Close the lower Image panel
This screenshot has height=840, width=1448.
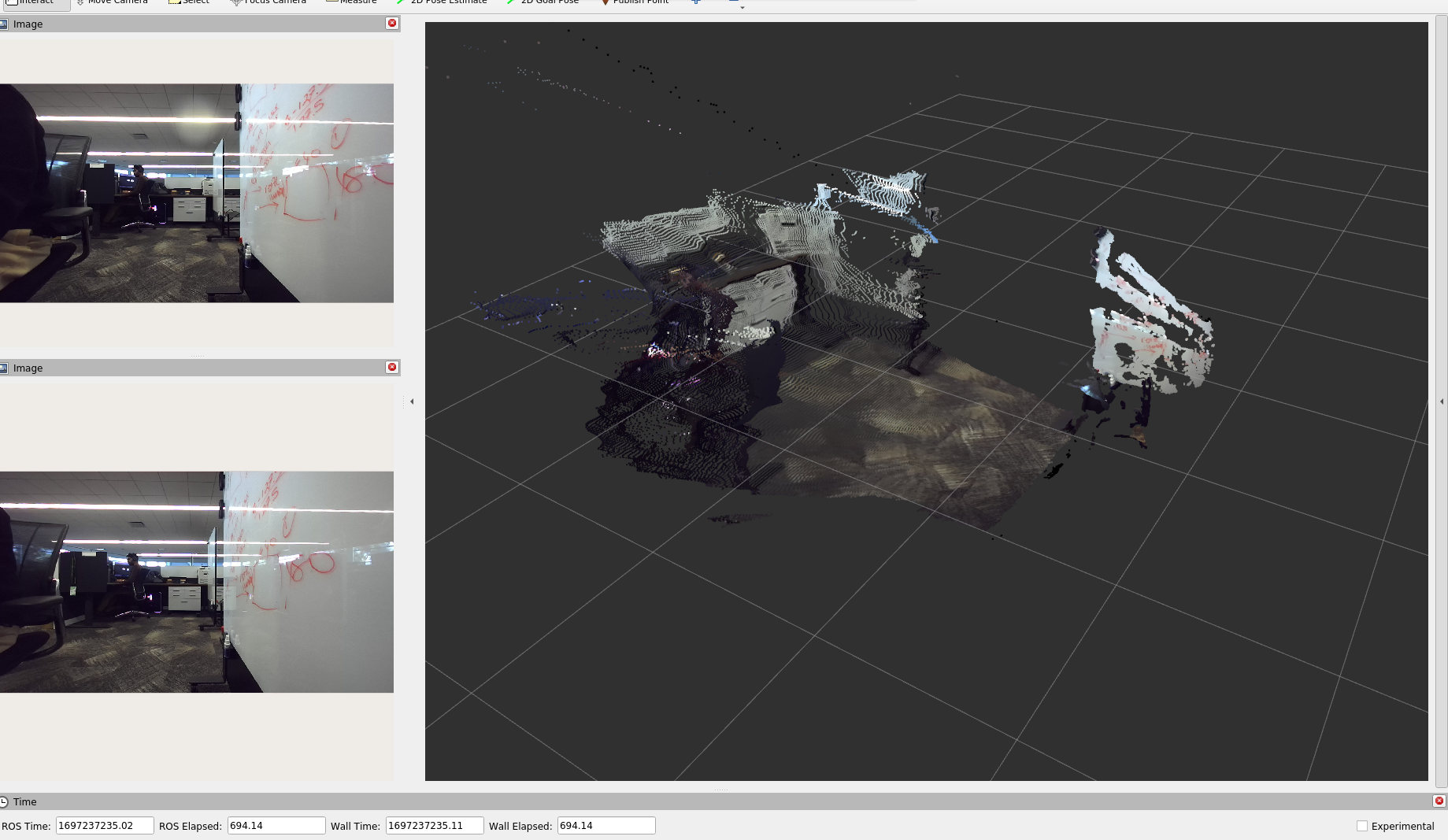point(392,368)
